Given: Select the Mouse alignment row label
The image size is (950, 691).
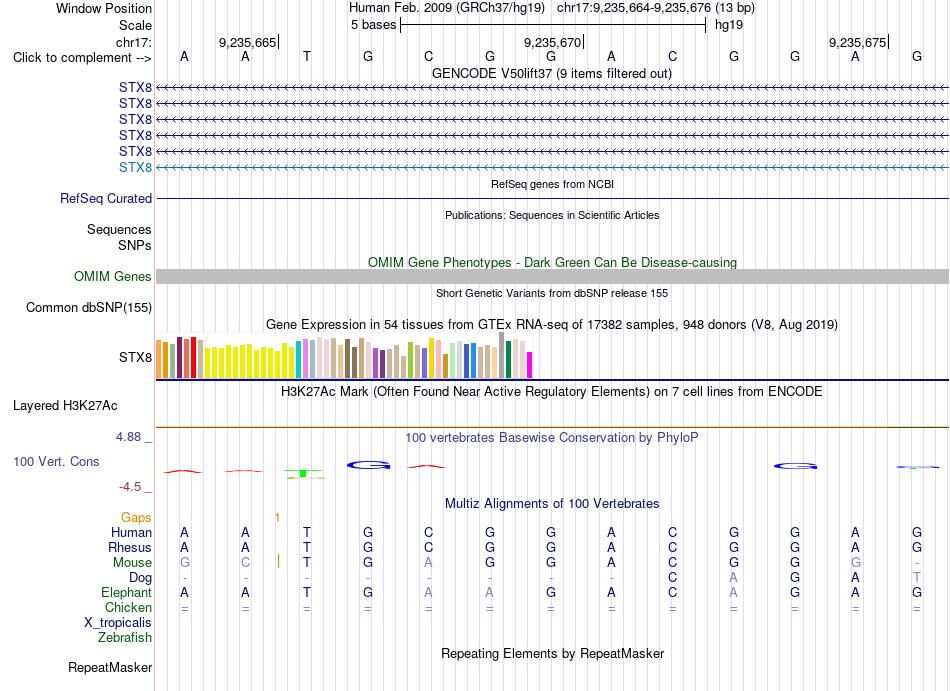Looking at the screenshot, I should click(132, 563).
